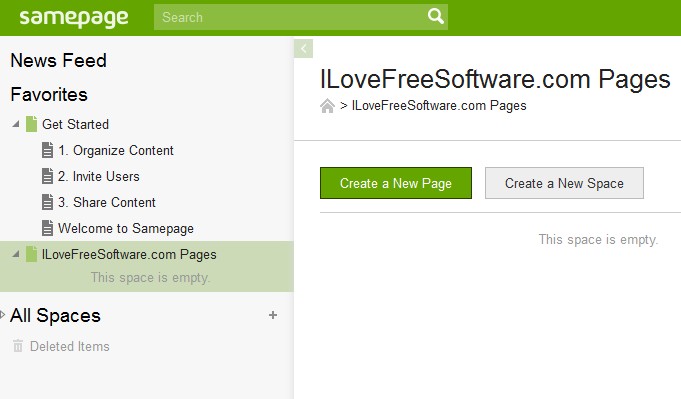The height and width of the screenshot is (399, 681).
Task: Click page icon beside 2. Invite Users
Action: click(47, 176)
